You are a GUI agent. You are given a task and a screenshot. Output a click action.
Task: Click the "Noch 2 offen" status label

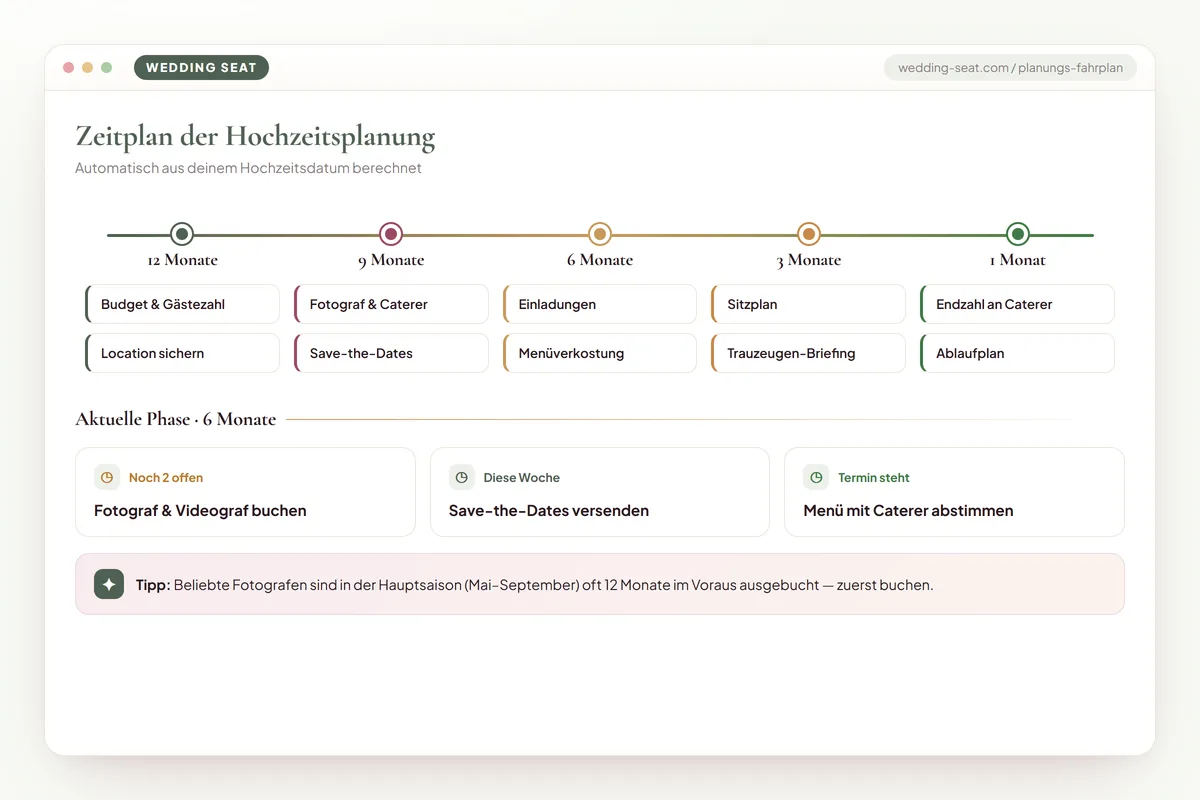tap(166, 478)
